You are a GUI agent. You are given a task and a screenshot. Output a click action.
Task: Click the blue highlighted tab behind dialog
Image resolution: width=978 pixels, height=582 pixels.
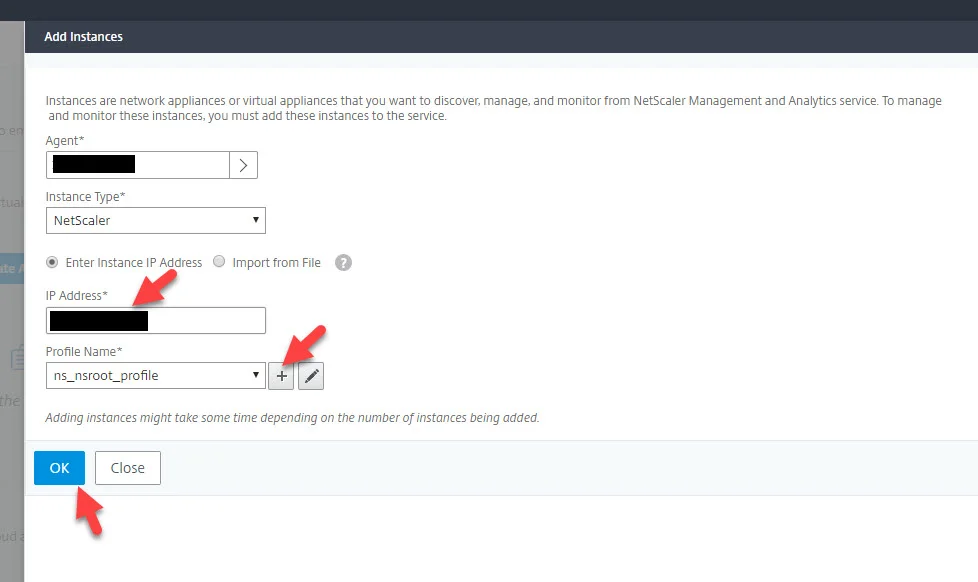(12, 269)
